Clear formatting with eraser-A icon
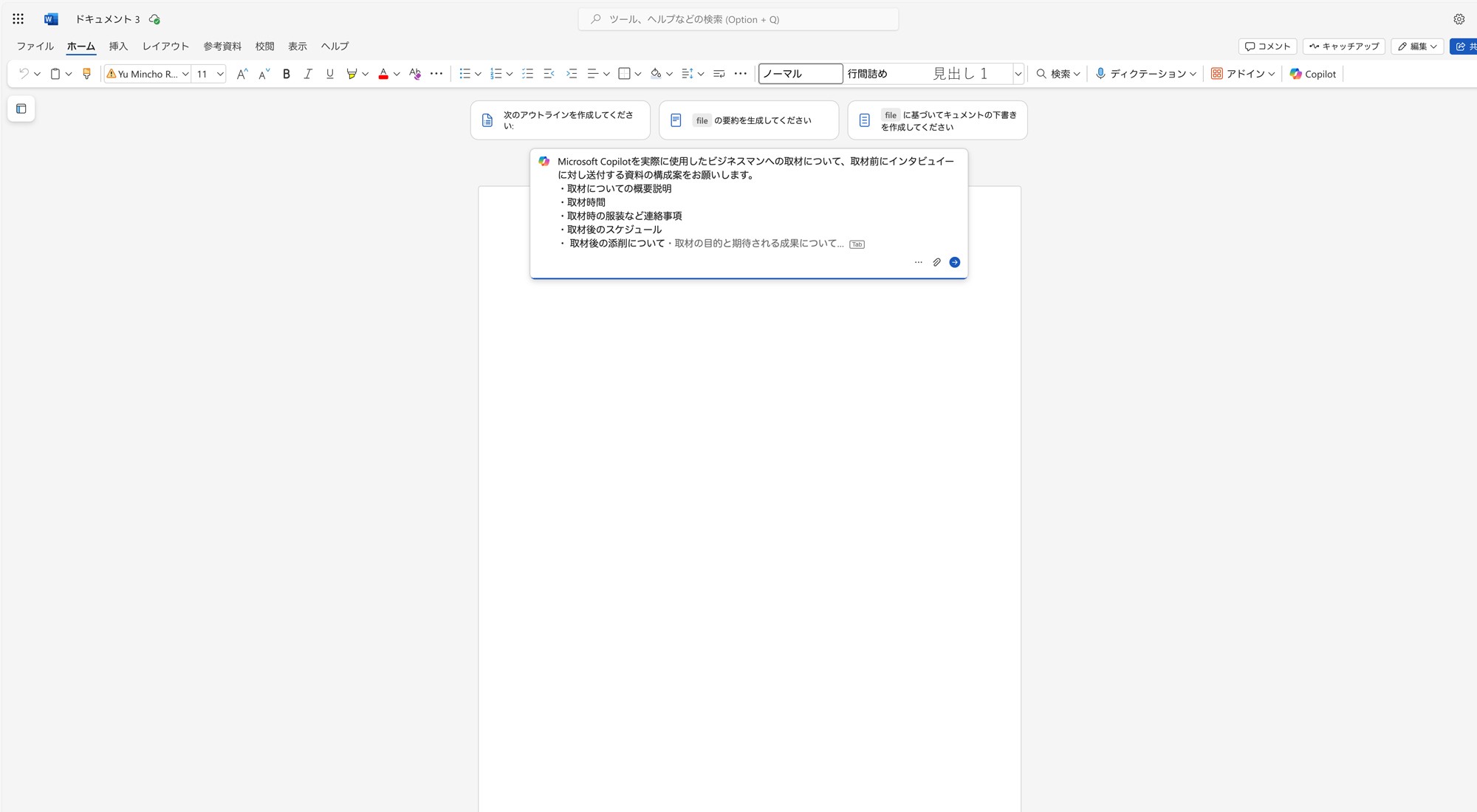1477x812 pixels. [x=415, y=74]
